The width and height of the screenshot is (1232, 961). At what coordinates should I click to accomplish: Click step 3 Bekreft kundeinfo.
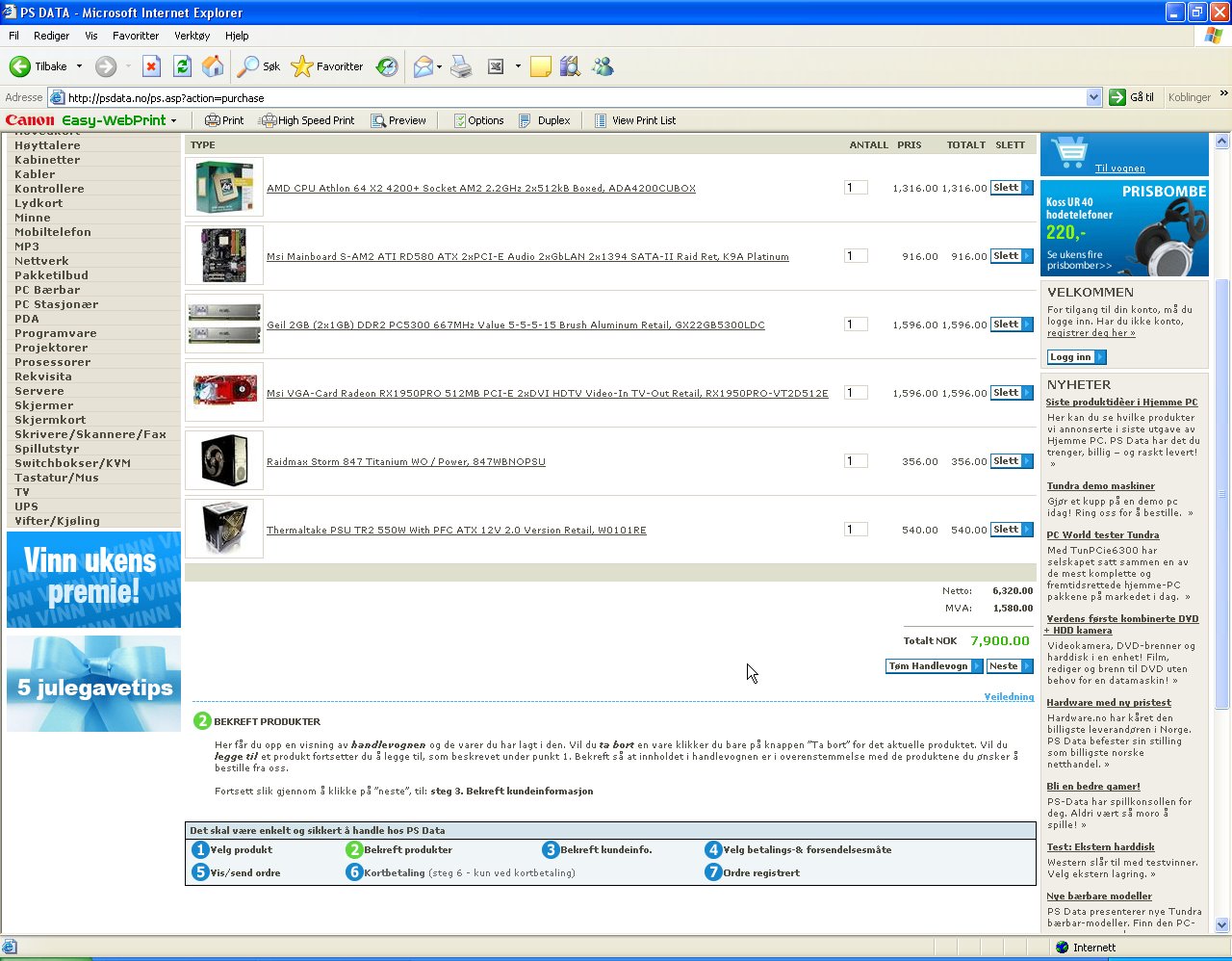coord(598,850)
